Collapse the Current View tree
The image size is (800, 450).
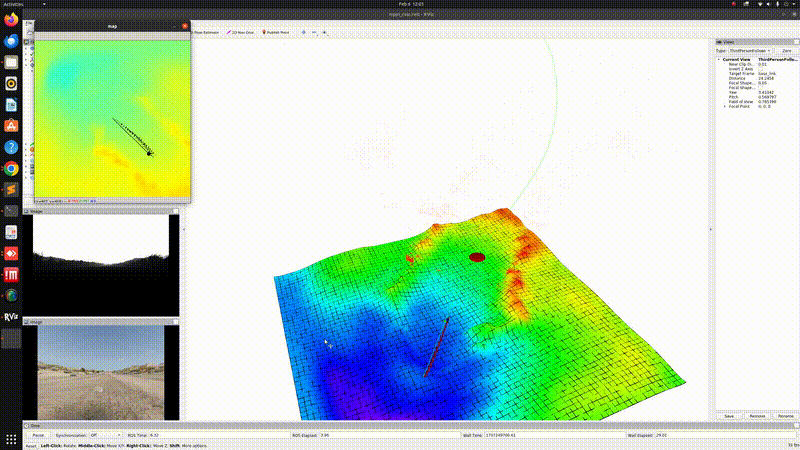pyautogui.click(x=719, y=60)
